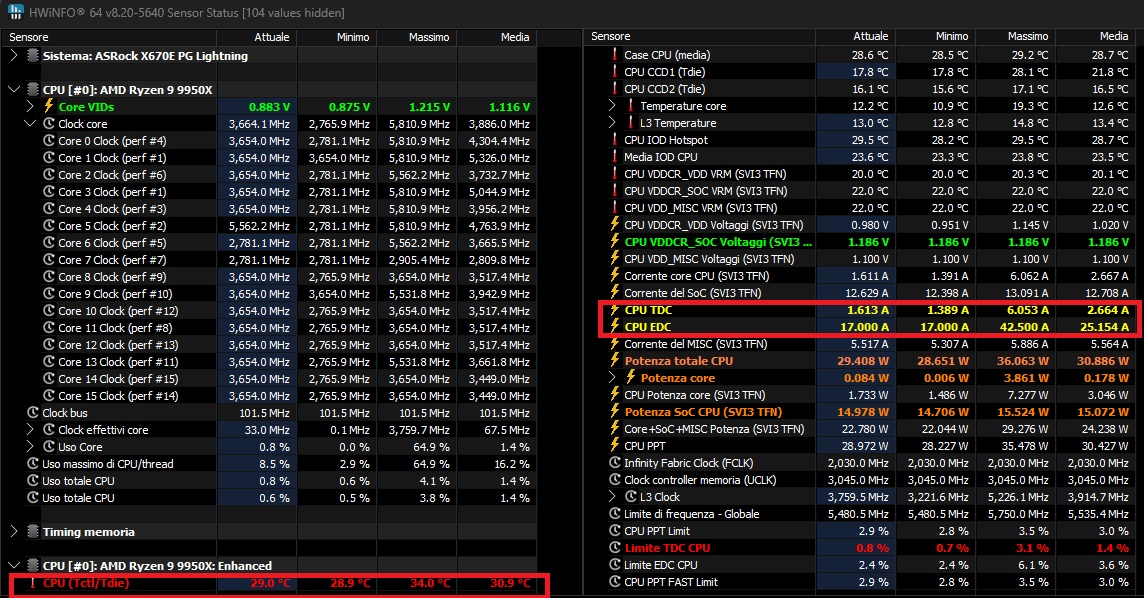Collapse the Clock core subtree
The height and width of the screenshot is (598, 1144).
30,123
